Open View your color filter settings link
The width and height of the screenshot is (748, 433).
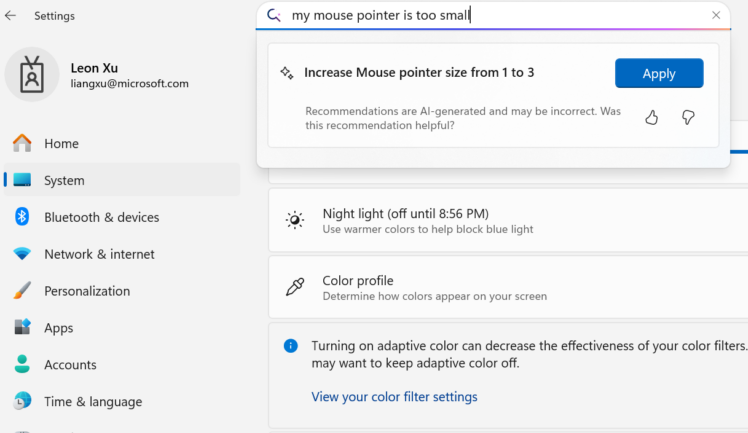394,397
